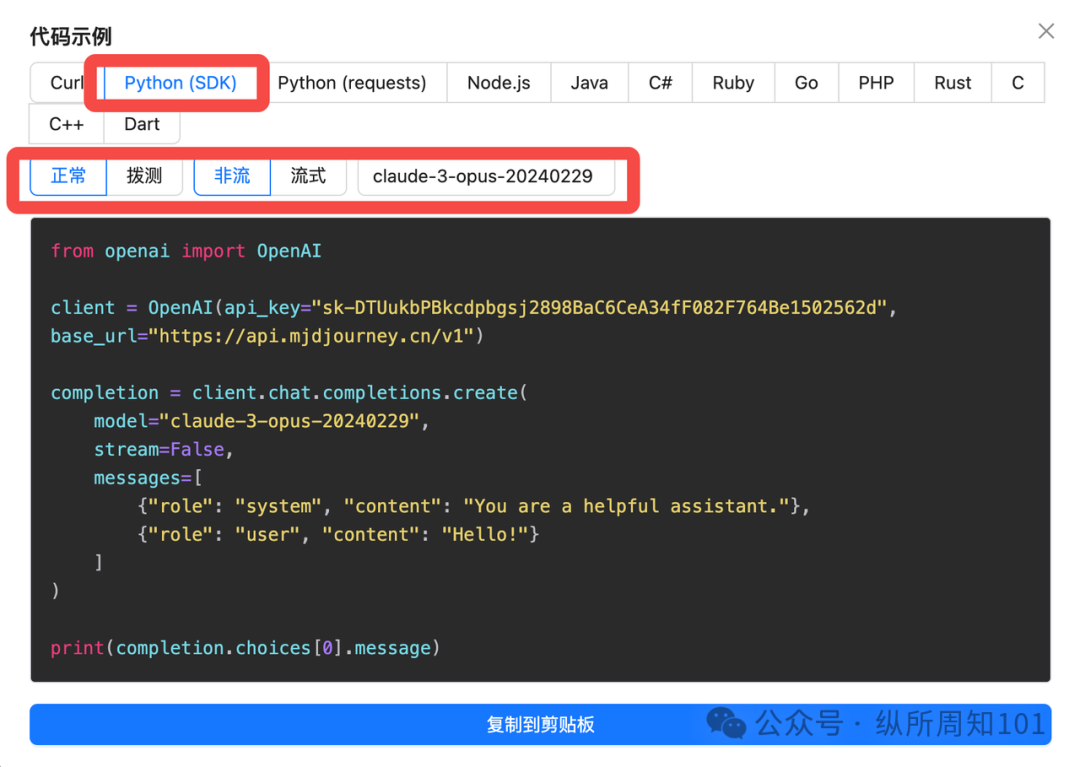Click 复制到剪贴板 copy button
This screenshot has width=1080, height=767.
point(540,725)
